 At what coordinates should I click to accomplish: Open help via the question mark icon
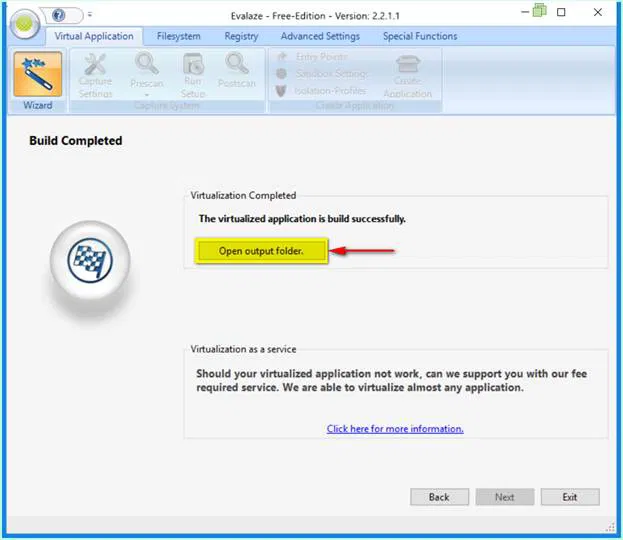pos(59,15)
